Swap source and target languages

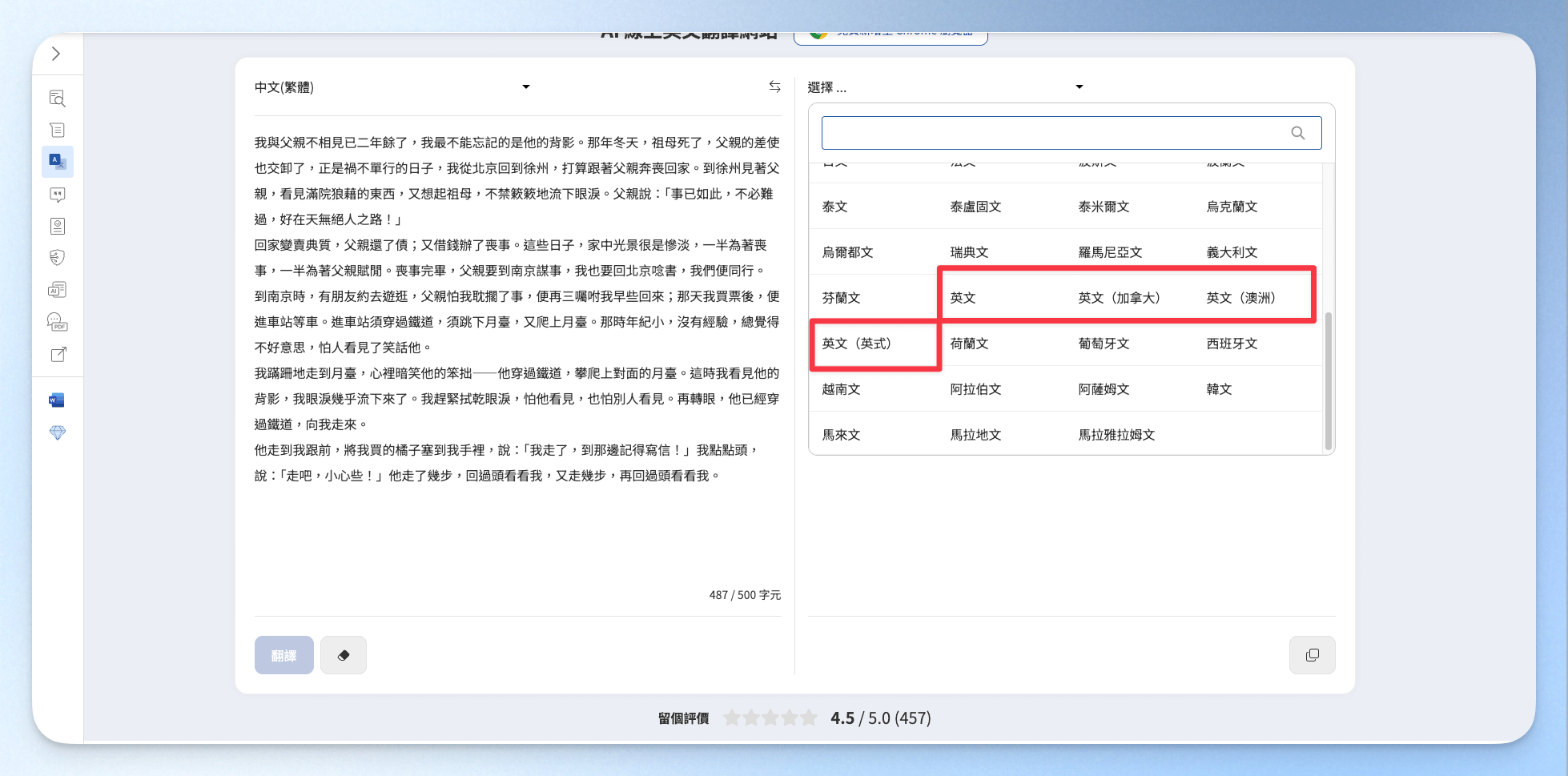coord(774,86)
